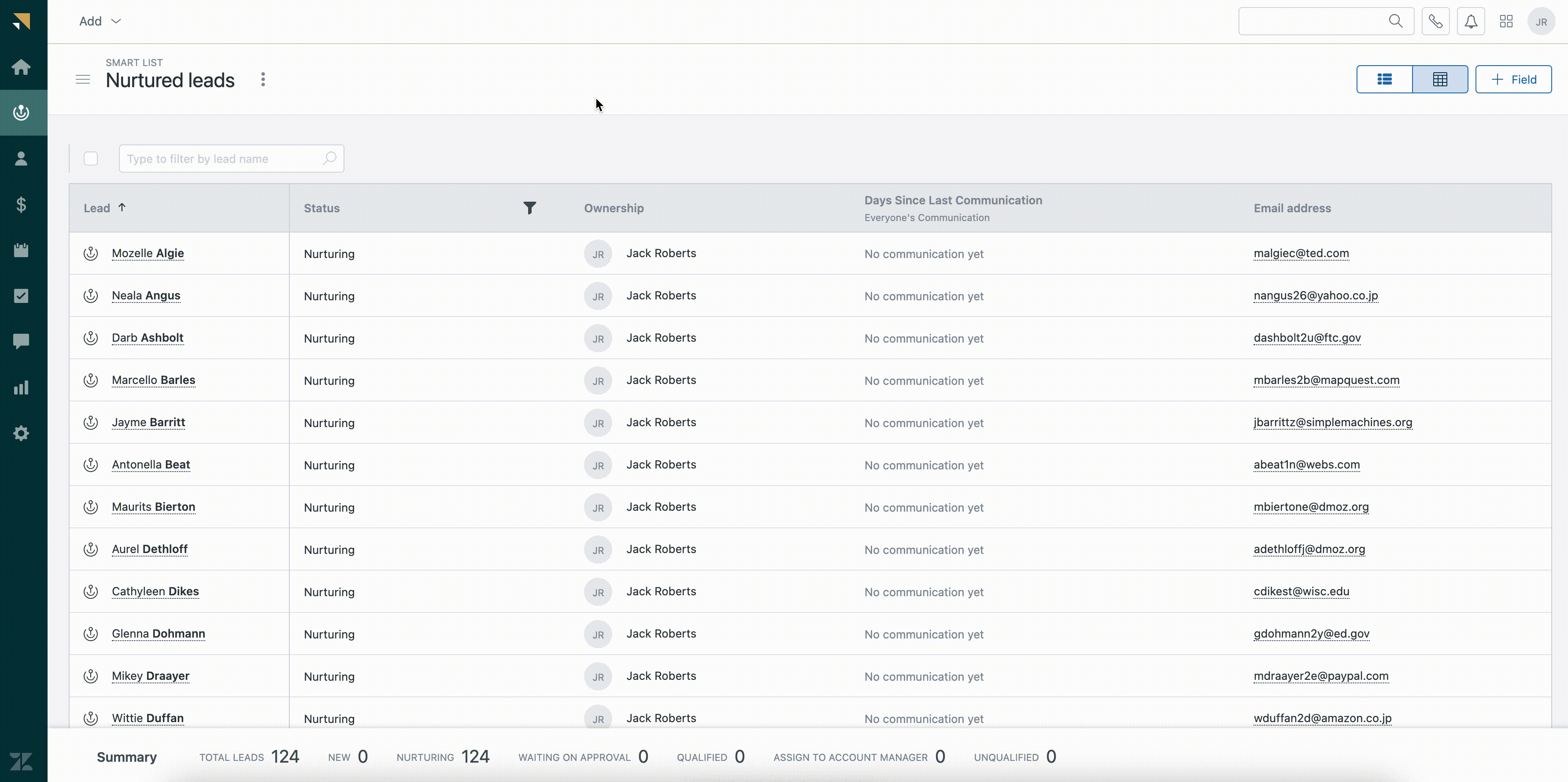Click the Nurturing status for Mozelle Algie
This screenshot has width=1568, height=782.
[x=329, y=254]
